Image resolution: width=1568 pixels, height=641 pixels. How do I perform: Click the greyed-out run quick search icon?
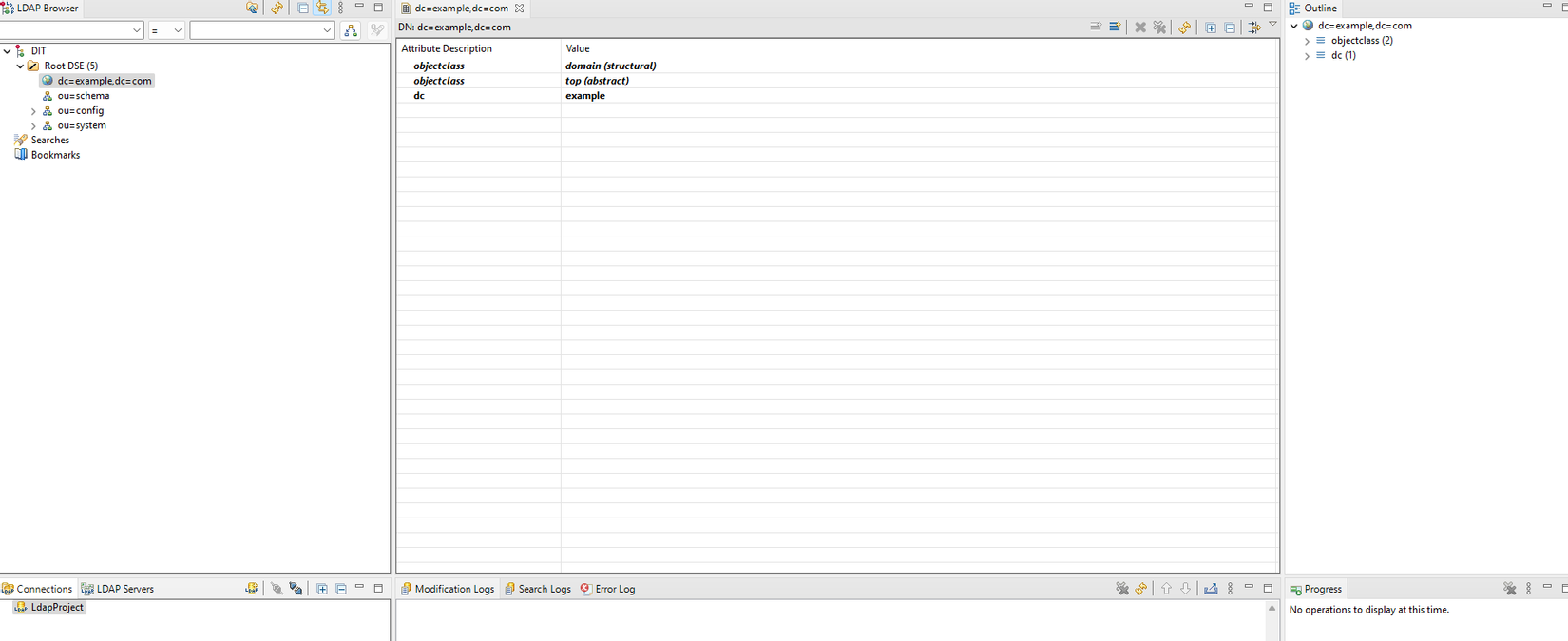[x=377, y=30]
